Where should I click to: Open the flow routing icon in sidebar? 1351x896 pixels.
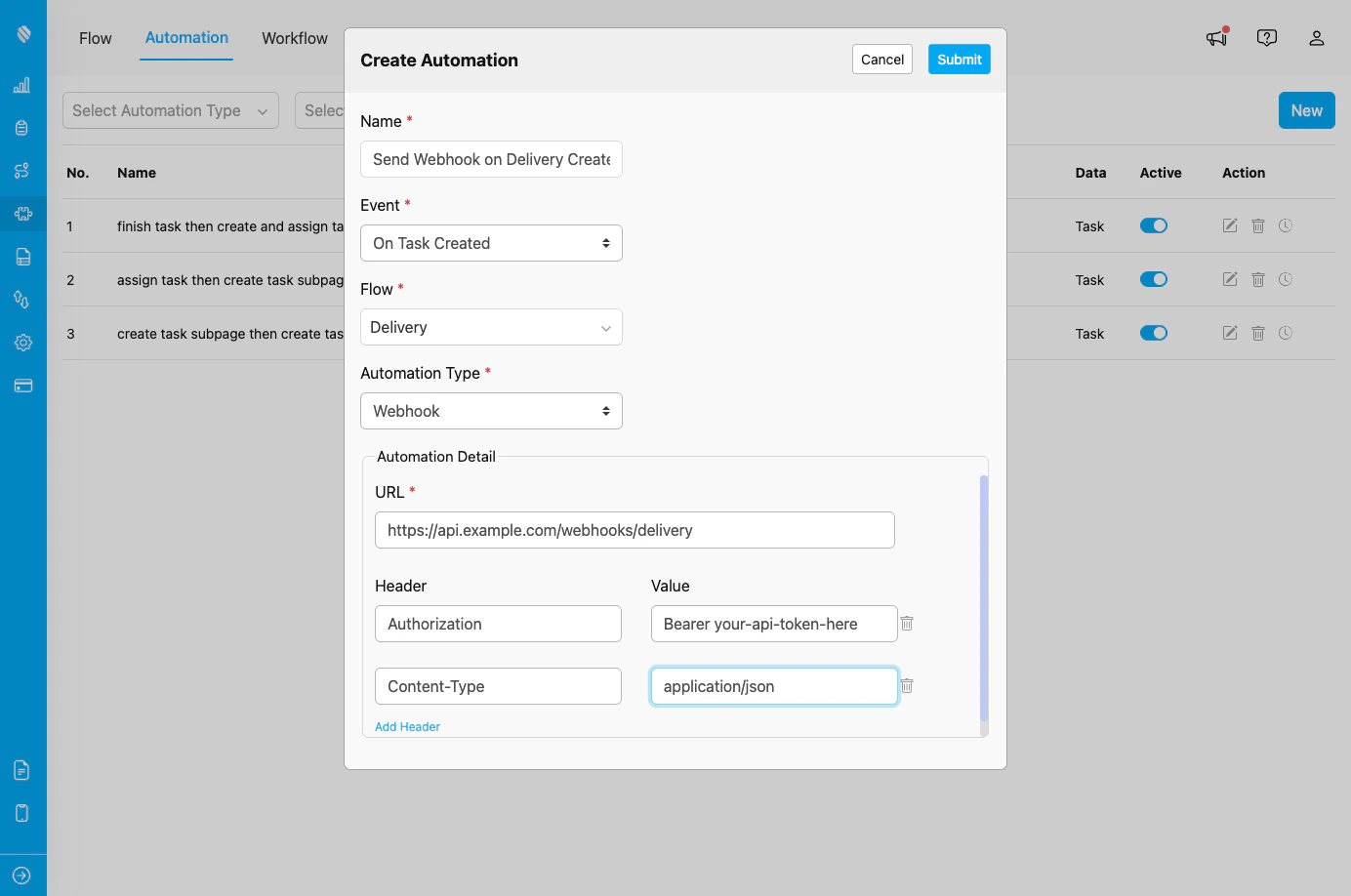tap(22, 170)
